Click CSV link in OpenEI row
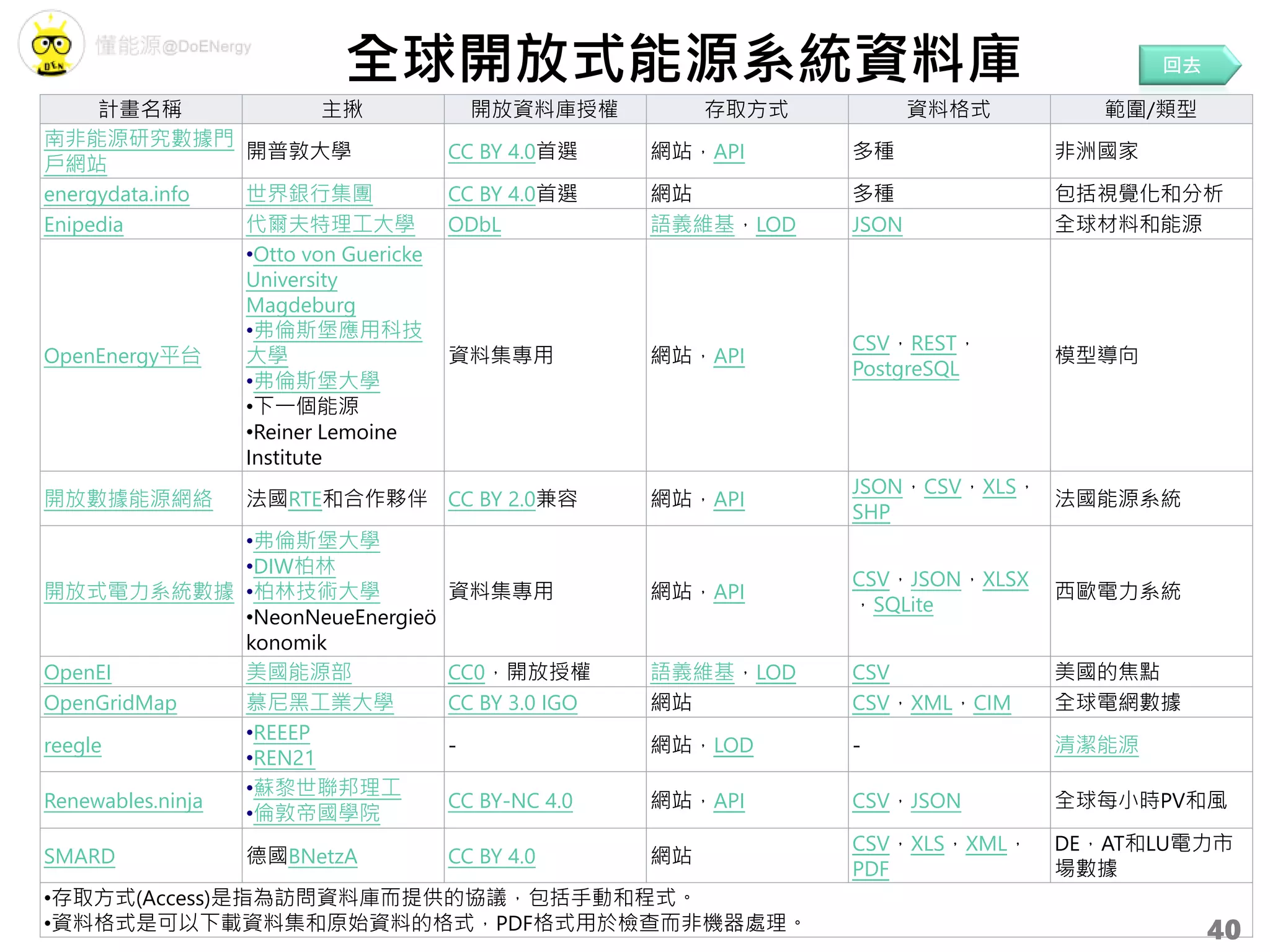1270x952 pixels. (871, 672)
